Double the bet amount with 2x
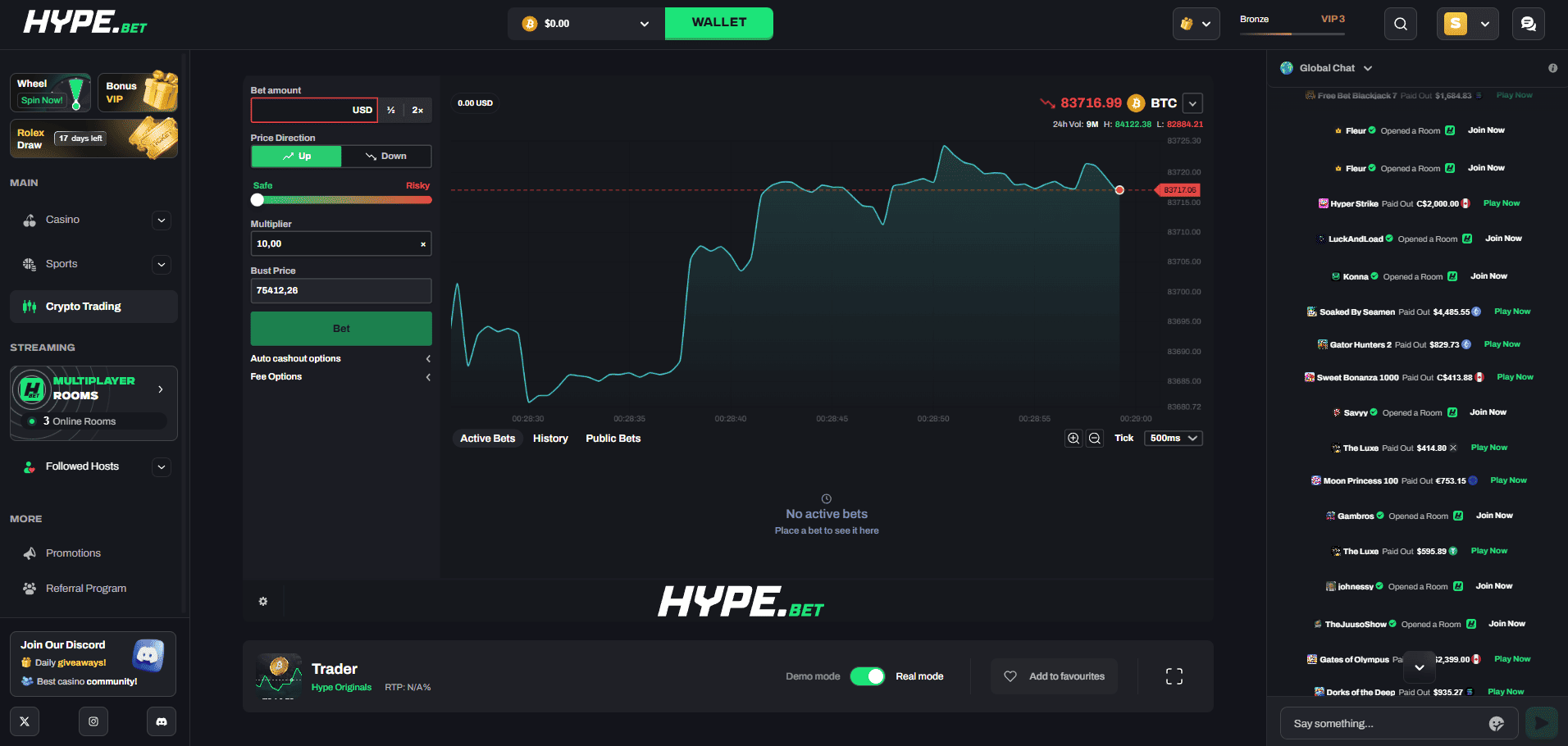 [x=417, y=110]
